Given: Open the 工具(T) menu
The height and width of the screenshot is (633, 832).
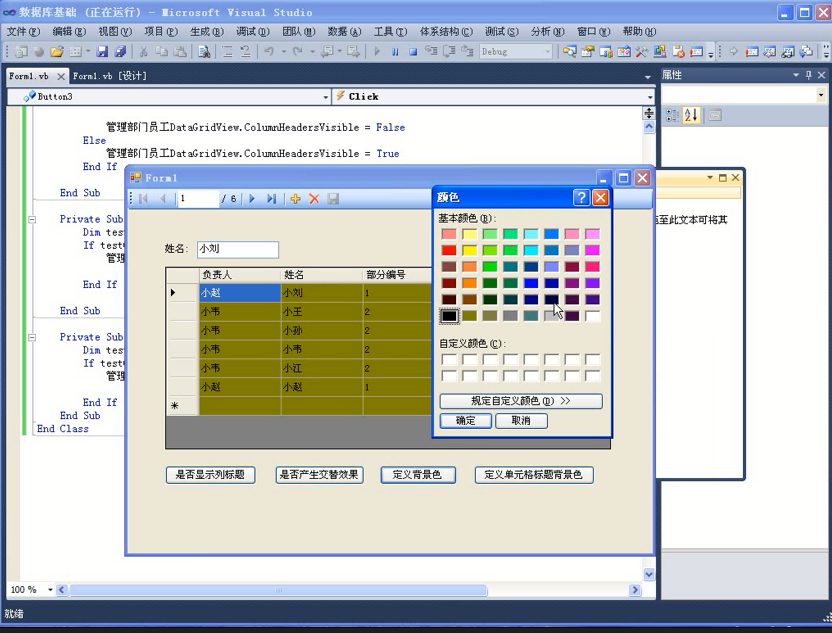Looking at the screenshot, I should (390, 32).
